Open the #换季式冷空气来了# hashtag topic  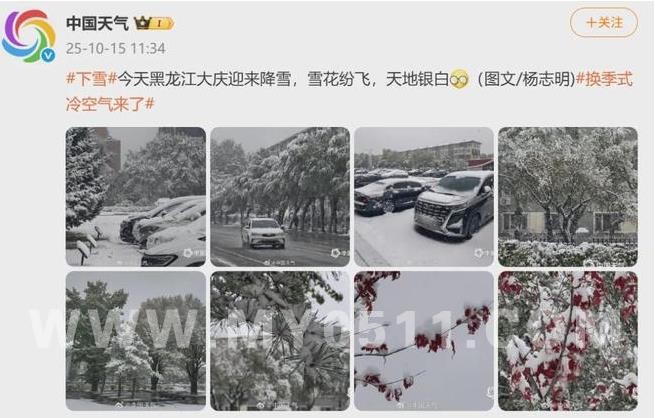click(x=349, y=91)
